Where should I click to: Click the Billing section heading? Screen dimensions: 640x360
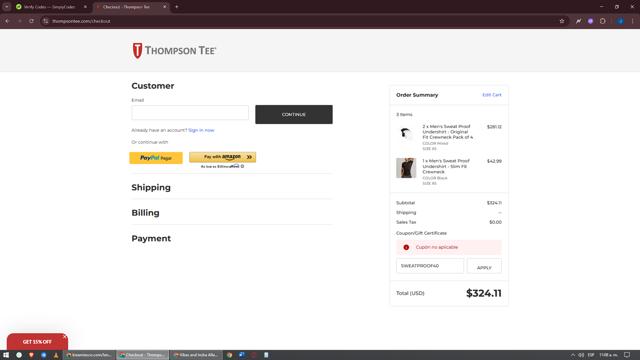click(145, 213)
